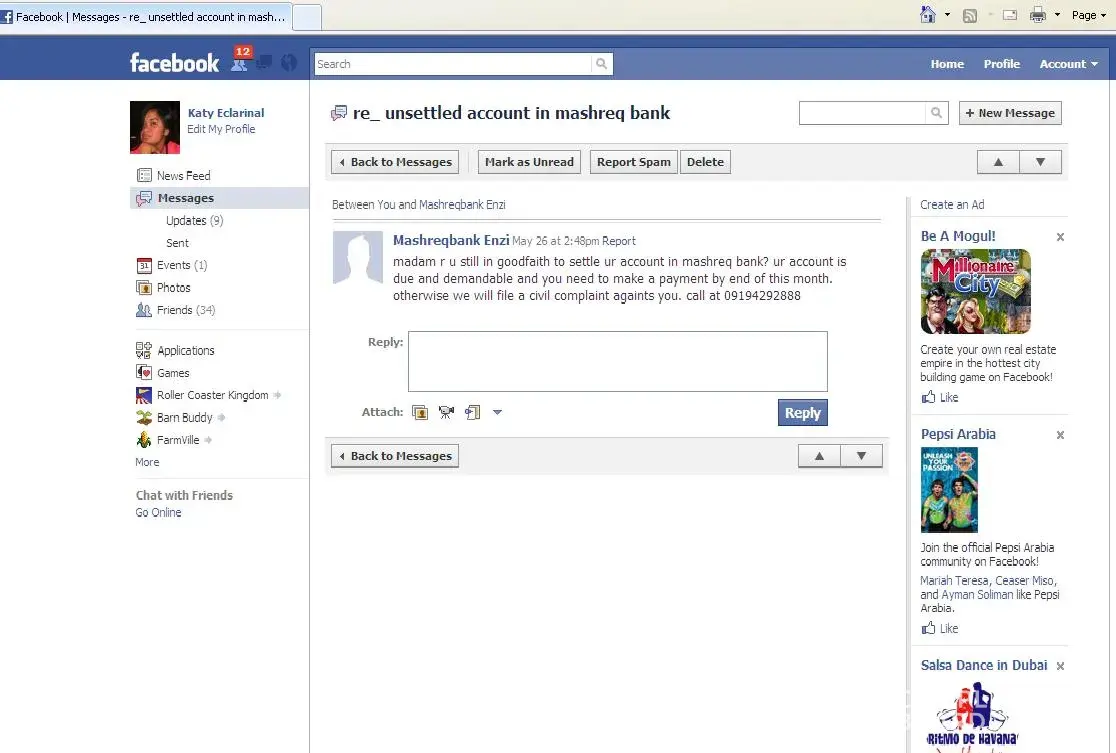1116x753 pixels.
Task: Go to previous message with top up arrow
Action: pos(999,162)
